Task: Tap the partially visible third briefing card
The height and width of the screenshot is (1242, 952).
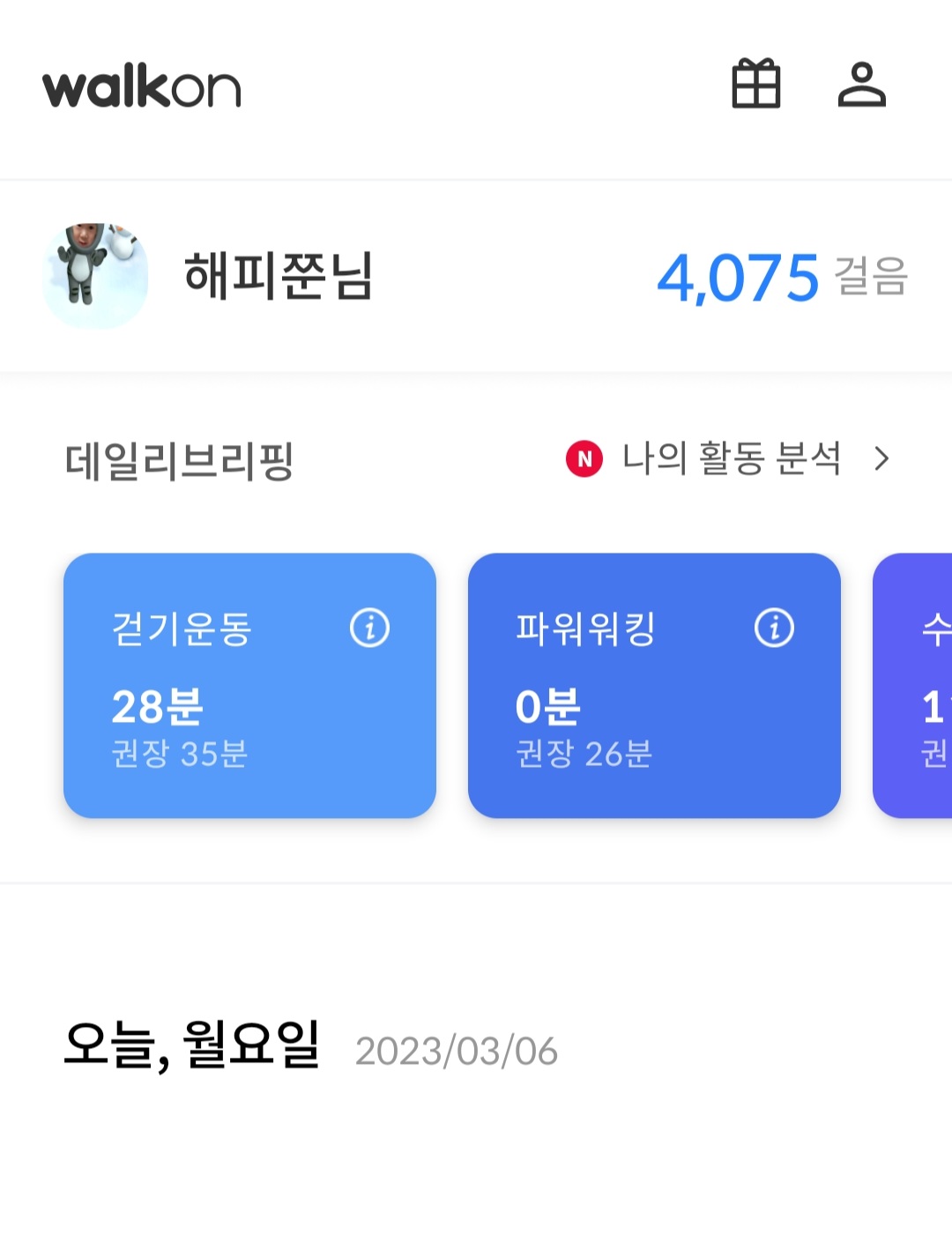Action: click(913, 686)
